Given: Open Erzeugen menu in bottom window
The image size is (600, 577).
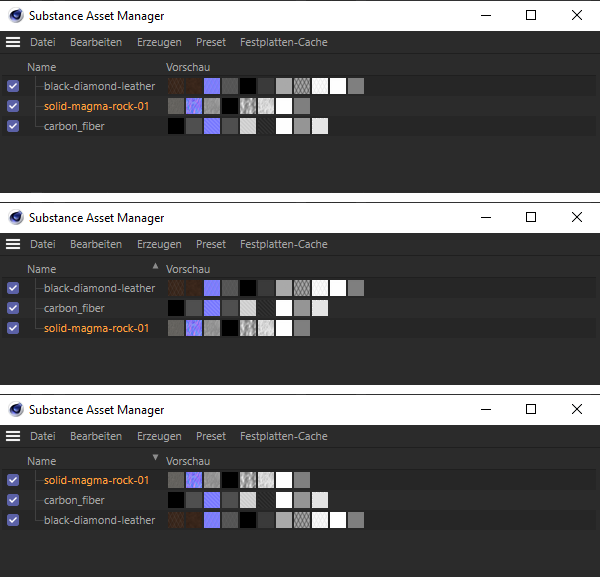Looking at the screenshot, I should pos(159,436).
